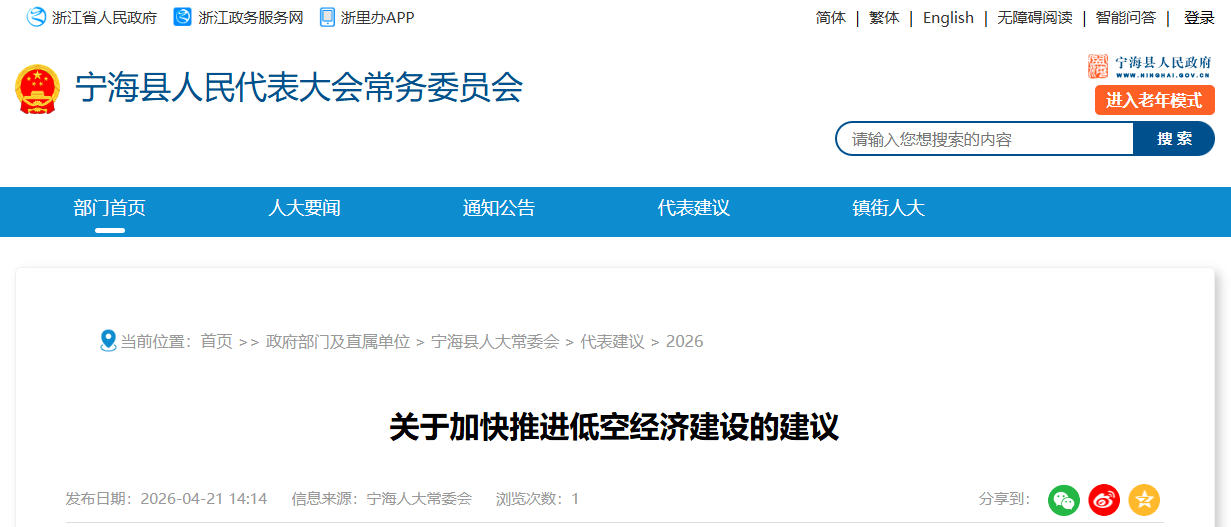
Task: Click the 分享到 label
Action: (x=1004, y=499)
